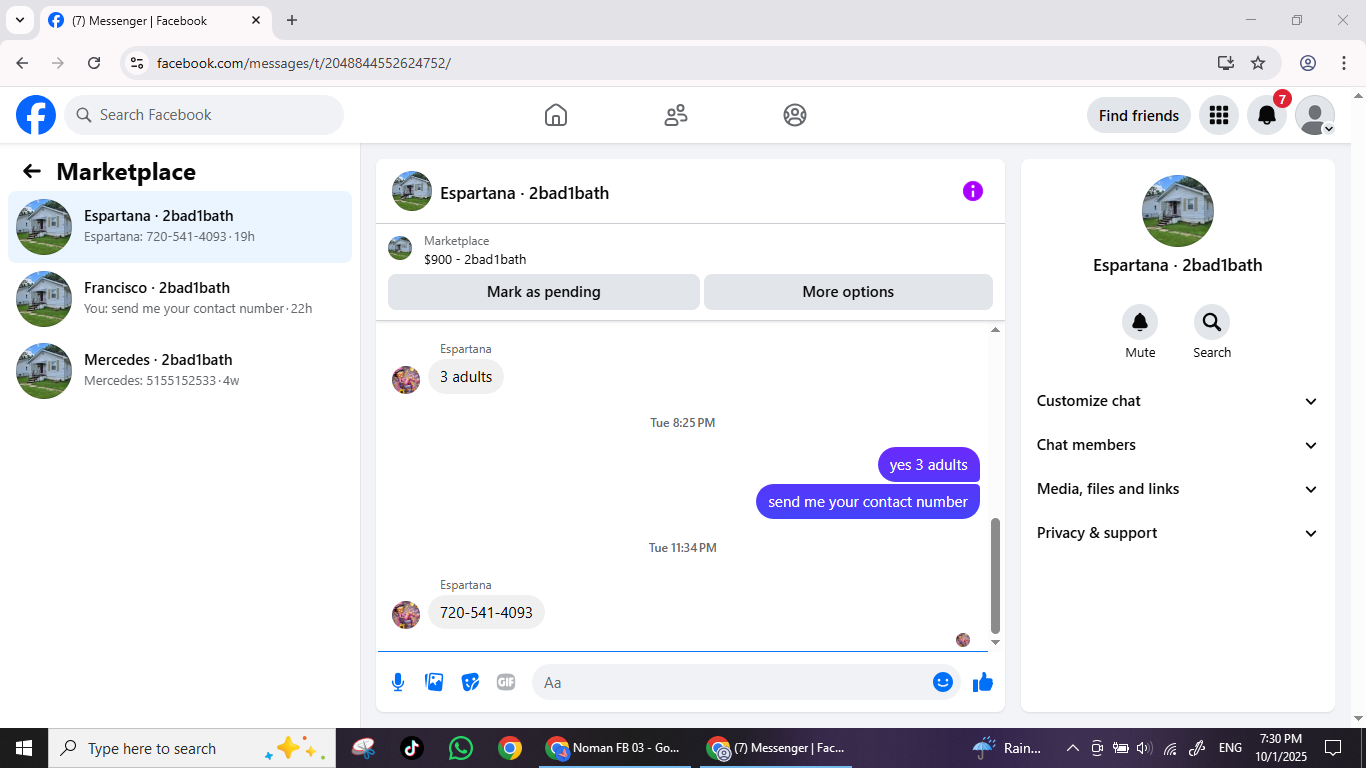Choose a sticker icon
The width and height of the screenshot is (1366, 768).
(470, 682)
